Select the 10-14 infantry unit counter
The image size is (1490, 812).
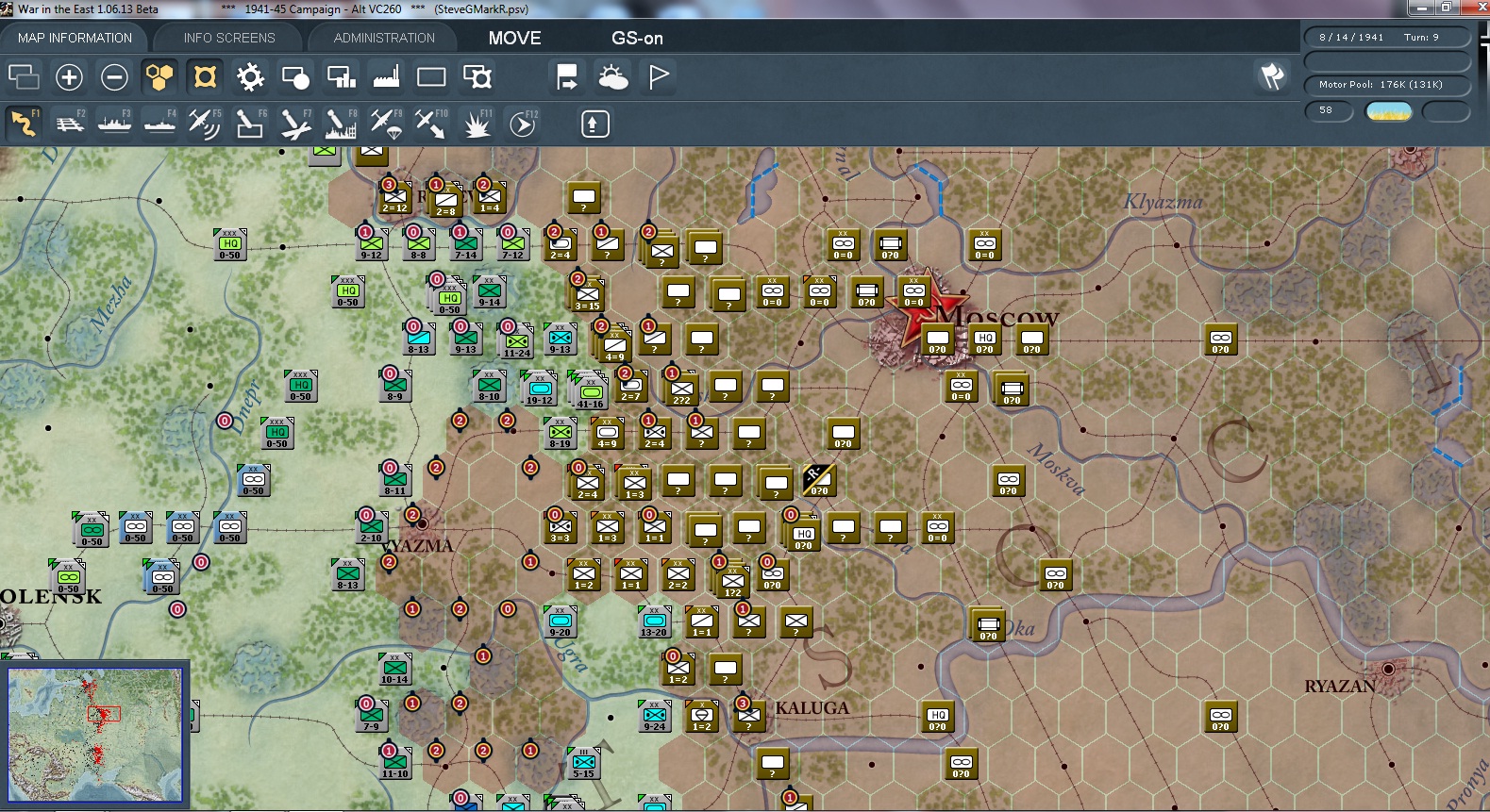(x=394, y=669)
